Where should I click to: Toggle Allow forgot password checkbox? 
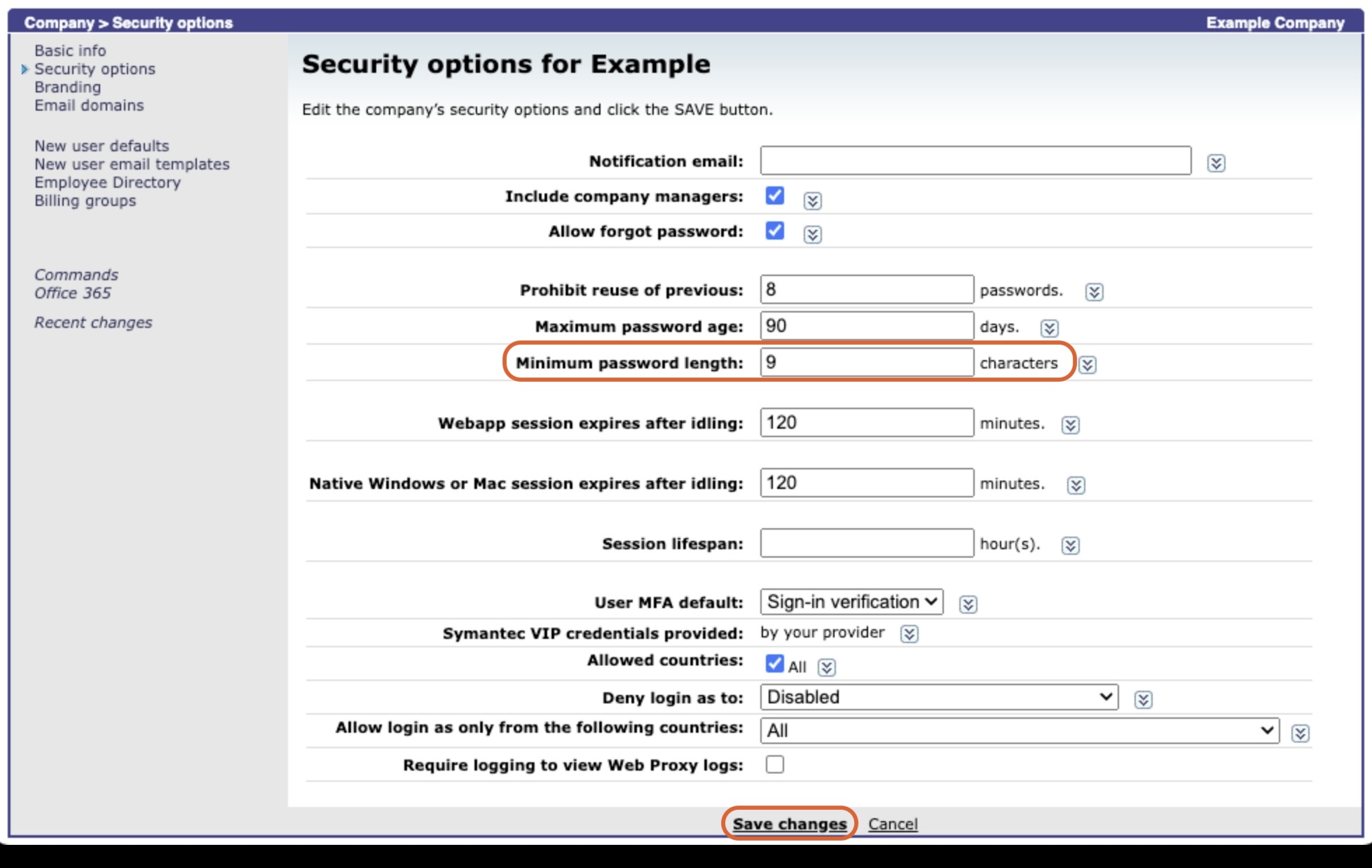click(x=774, y=230)
